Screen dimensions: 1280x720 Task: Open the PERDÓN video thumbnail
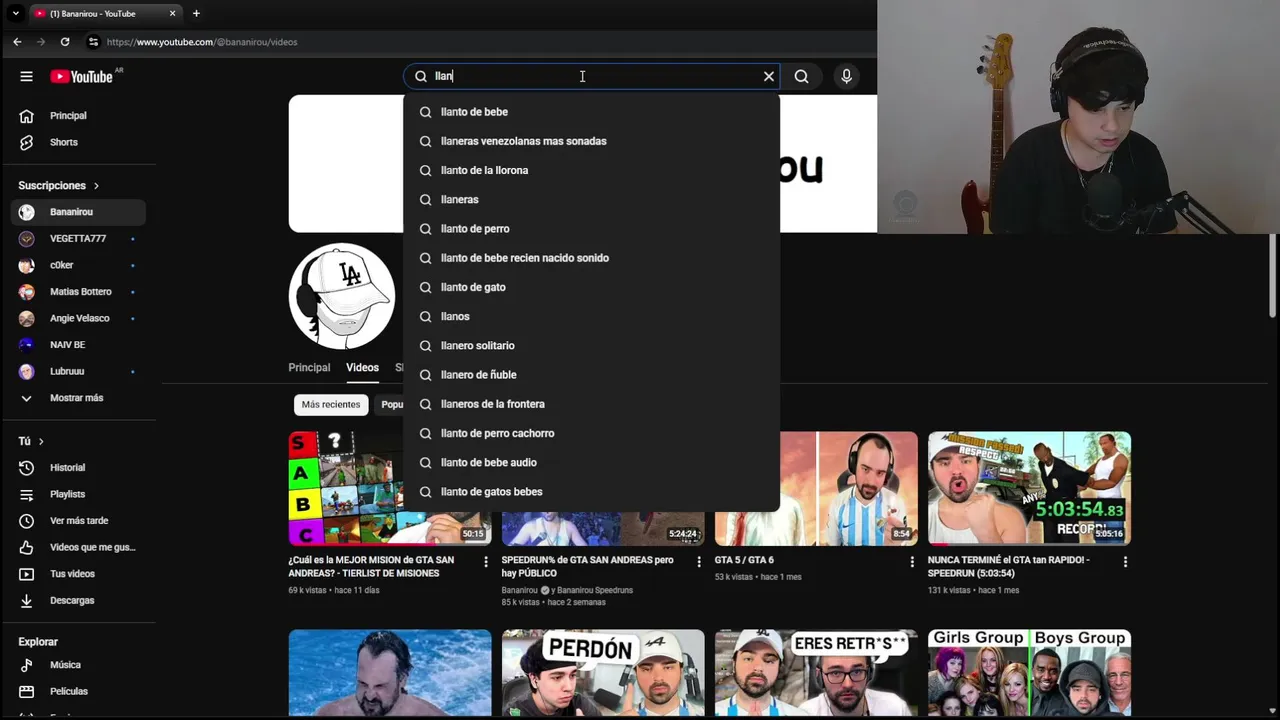pos(603,672)
